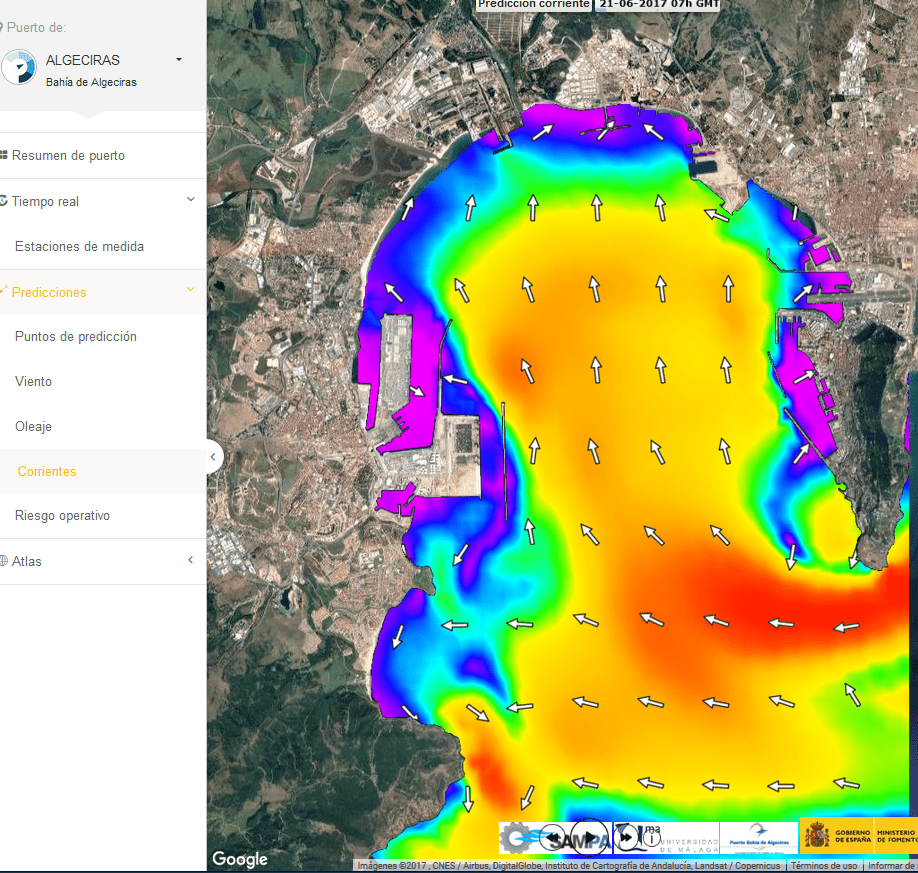
Task: Skip forward with fast-forward button
Action: click(x=626, y=837)
